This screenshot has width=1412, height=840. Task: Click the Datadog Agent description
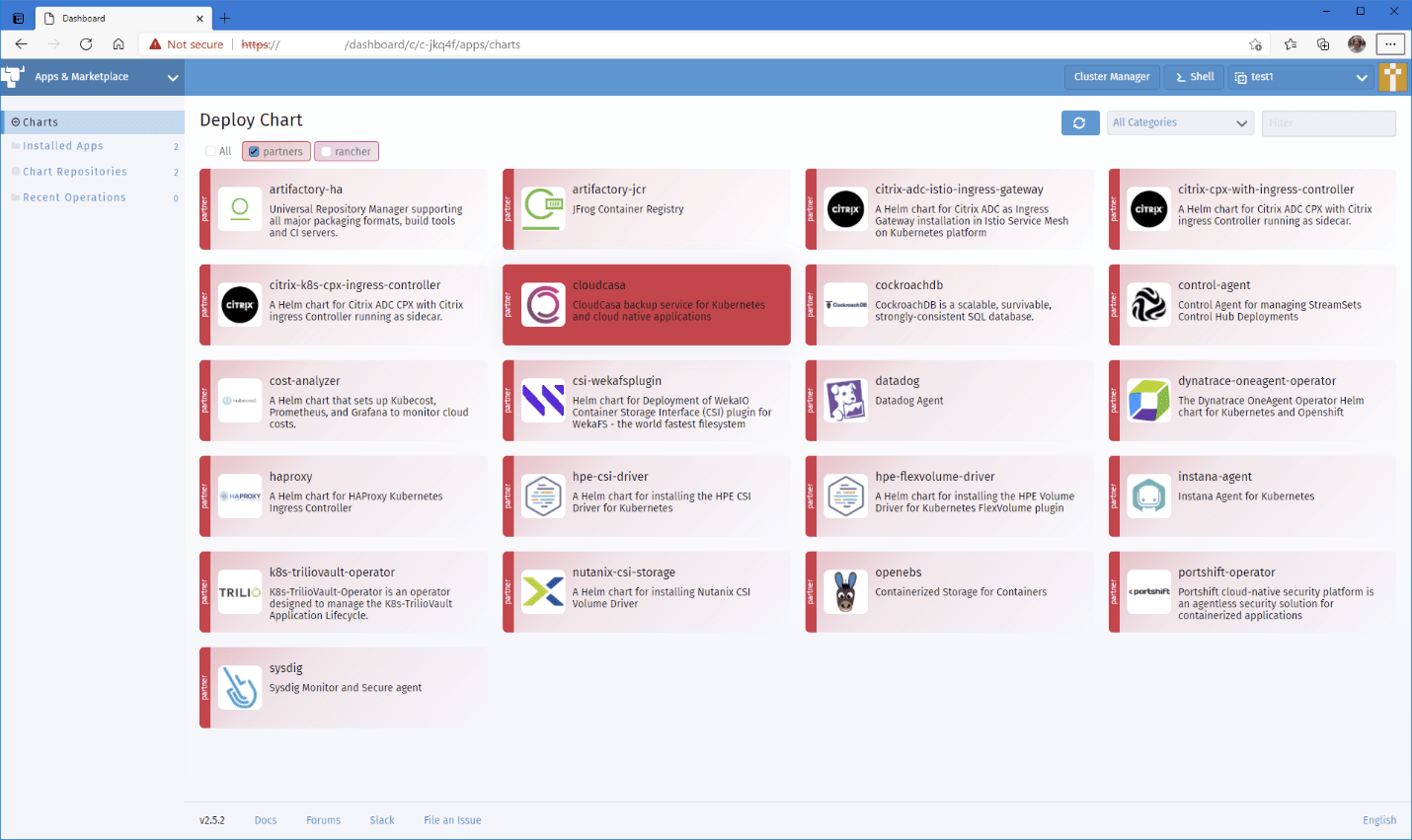point(909,401)
